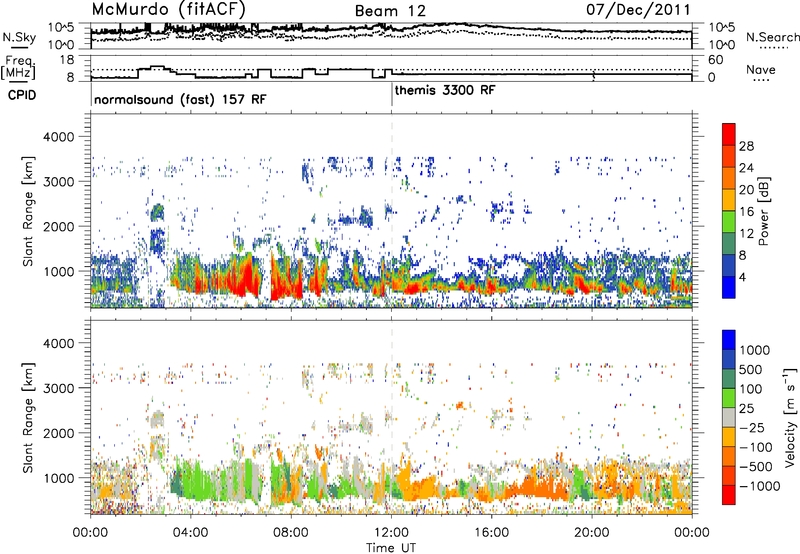Click the 'Freq. [MHz]' axis label
The width and height of the screenshot is (800, 554).
[19, 67]
